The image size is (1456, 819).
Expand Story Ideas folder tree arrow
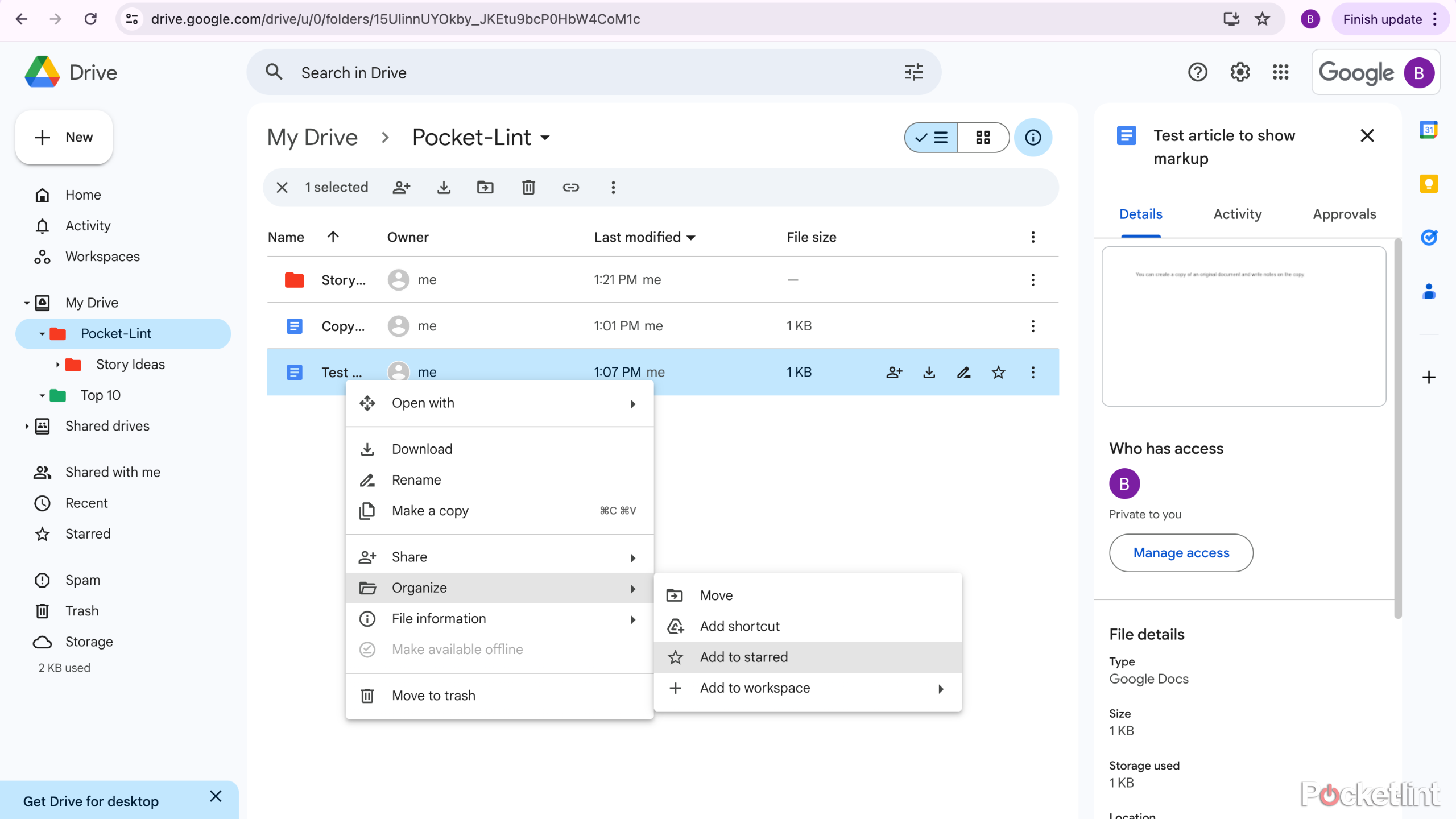coord(57,364)
